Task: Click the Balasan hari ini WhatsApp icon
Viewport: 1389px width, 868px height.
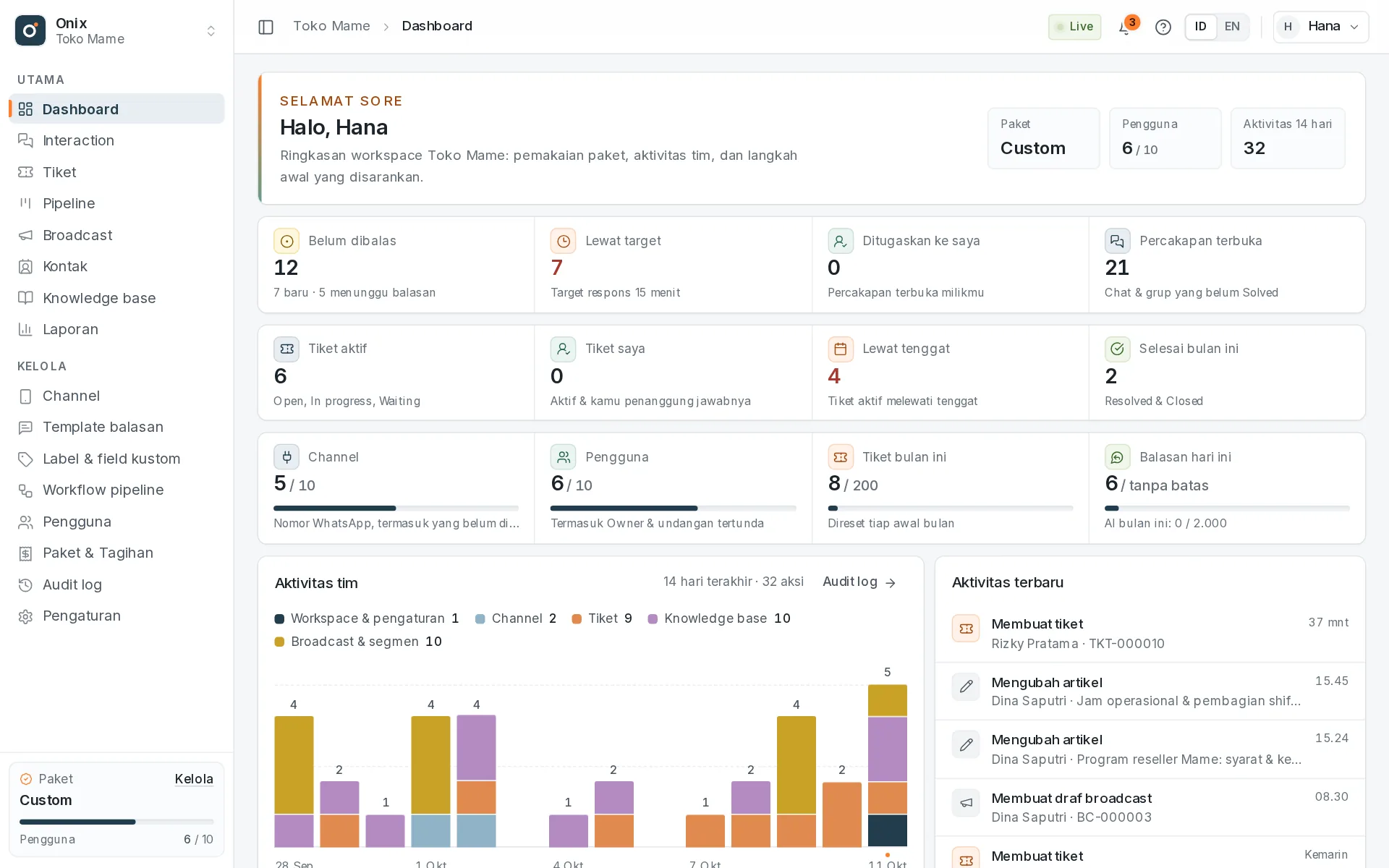Action: pyautogui.click(x=1118, y=457)
